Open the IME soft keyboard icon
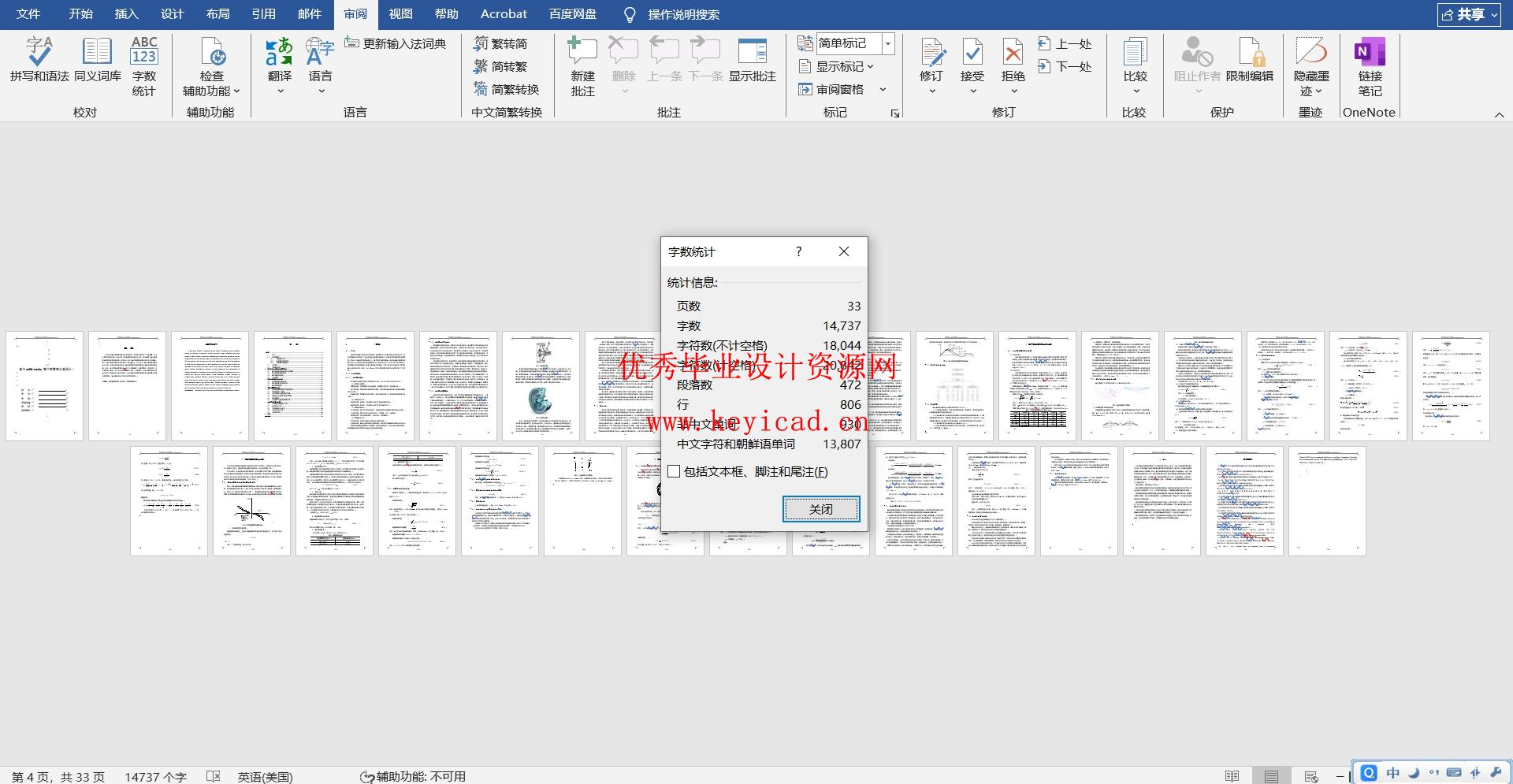1513x784 pixels. pos(1455,773)
